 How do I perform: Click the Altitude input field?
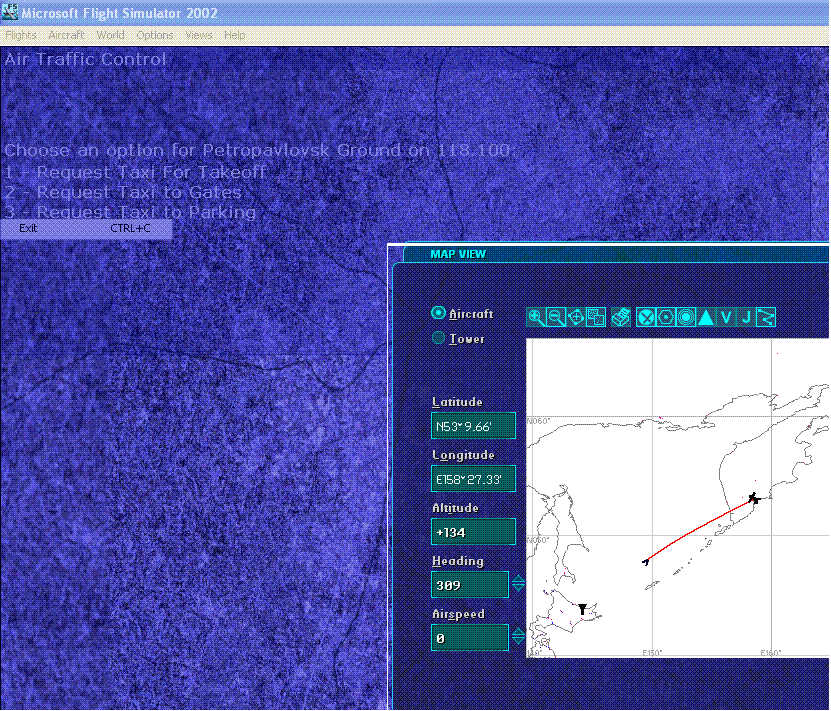[473, 532]
